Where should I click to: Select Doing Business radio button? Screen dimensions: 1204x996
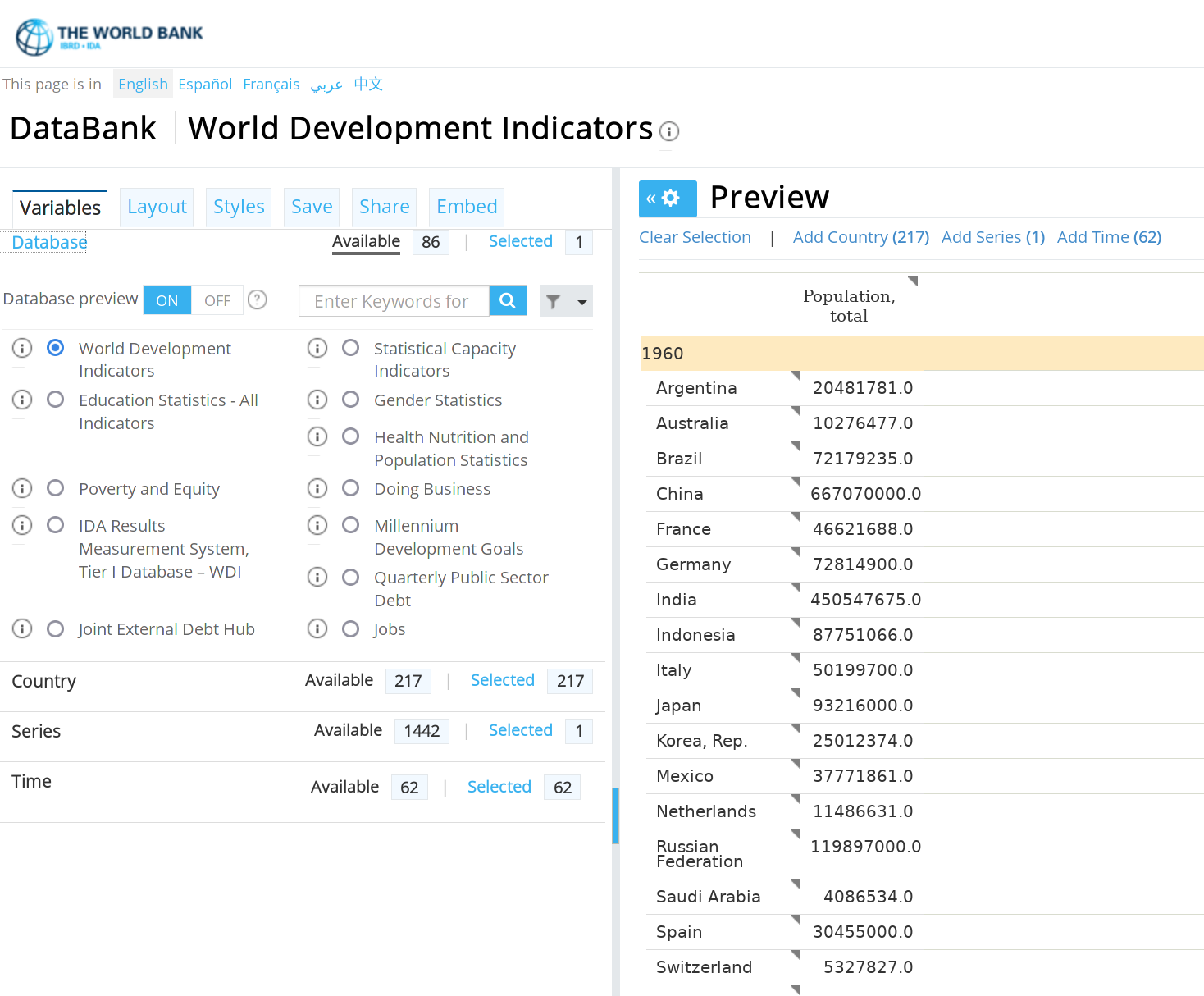pyautogui.click(x=351, y=488)
